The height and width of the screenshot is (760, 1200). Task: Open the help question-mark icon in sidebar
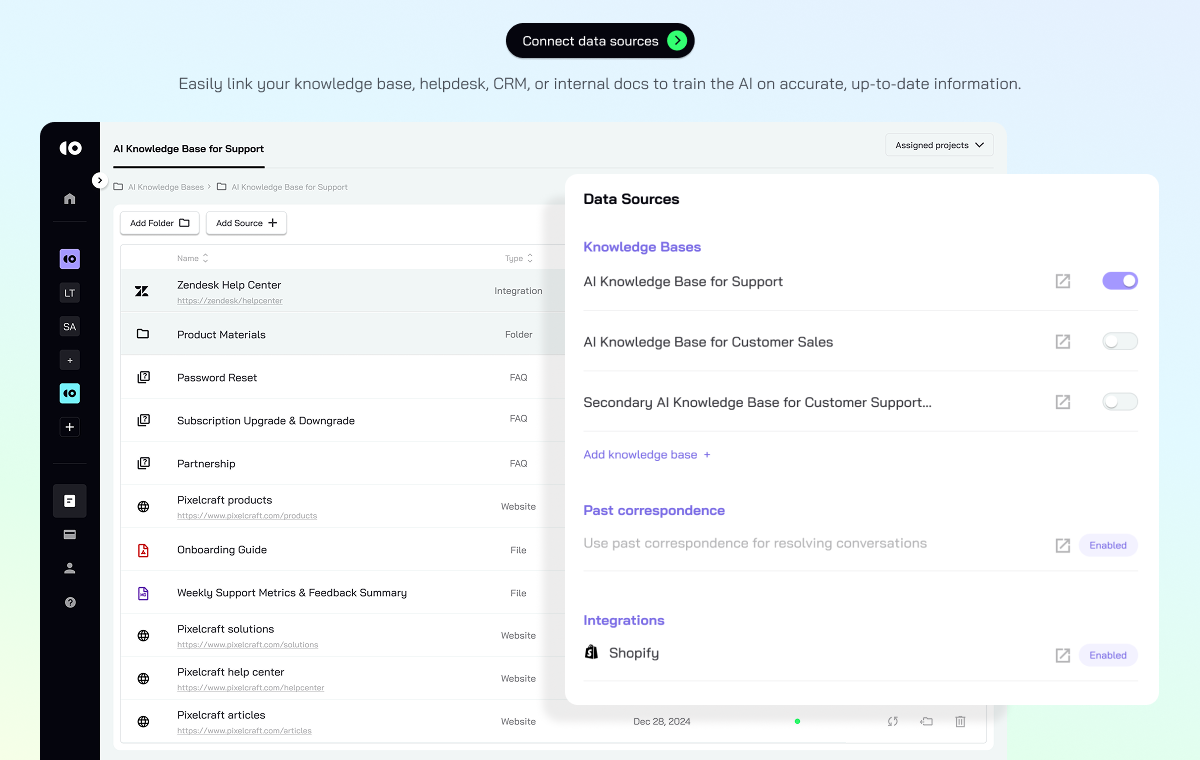coord(70,603)
